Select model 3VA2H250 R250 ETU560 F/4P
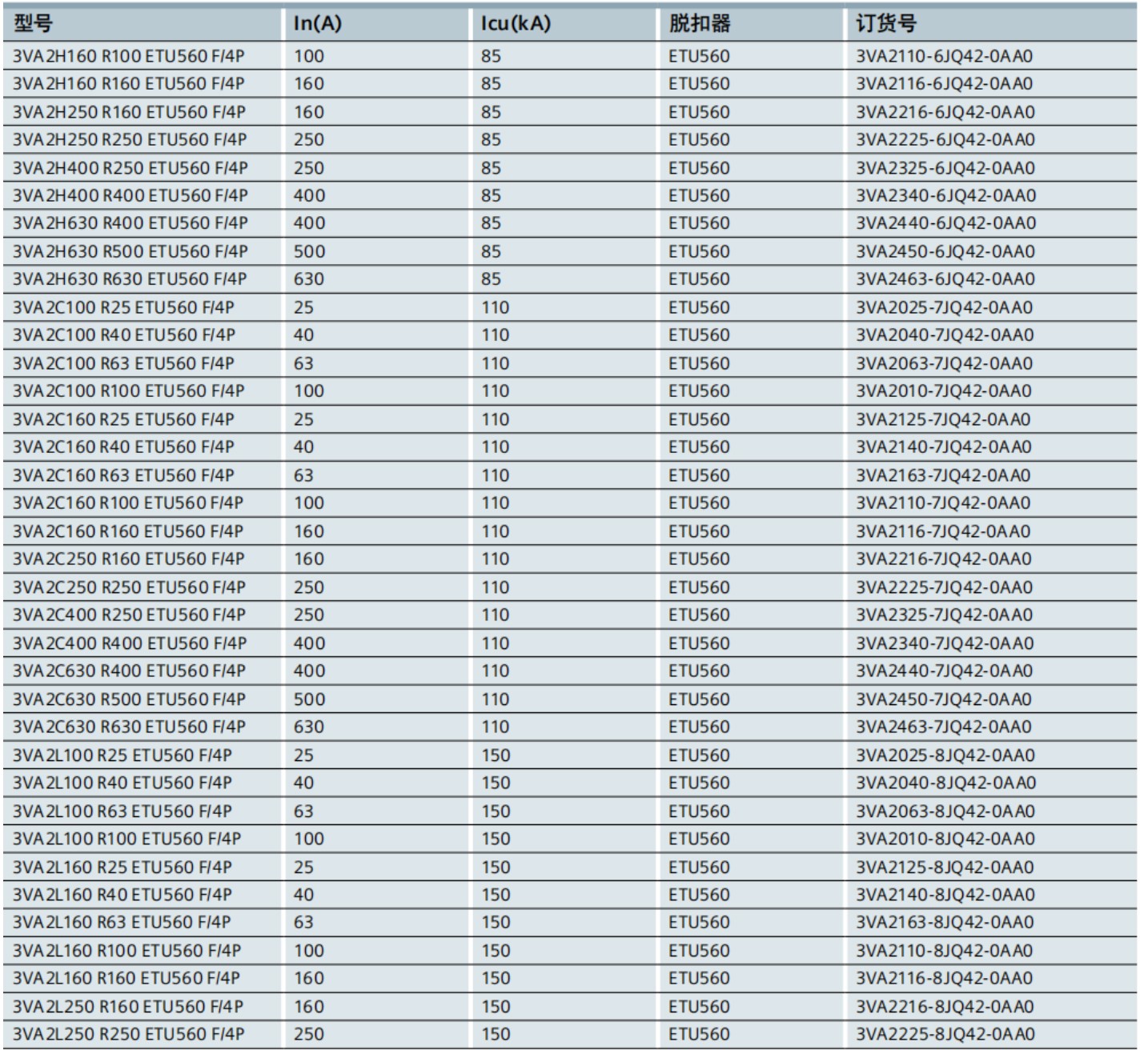The height and width of the screenshot is (1050, 1148). pyautogui.click(x=130, y=139)
